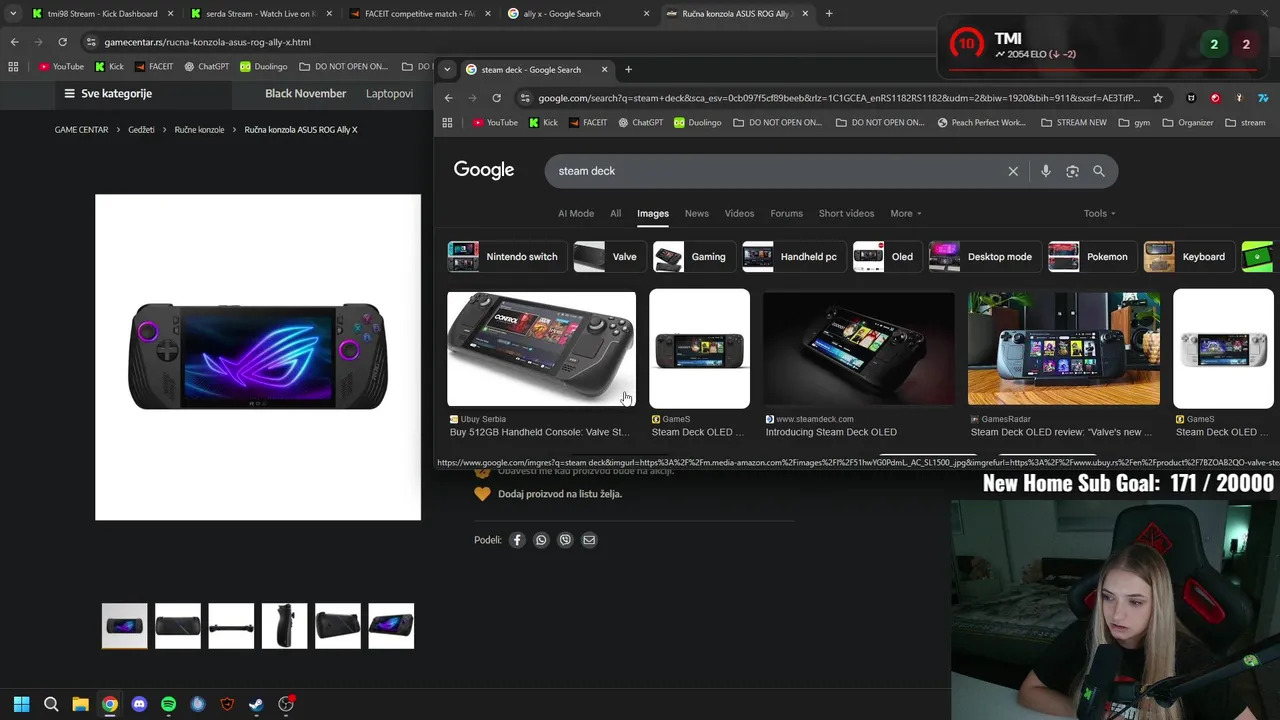Viewport: 1280px width, 720px height.
Task: Open Spotify from the taskbar
Action: coord(168,704)
